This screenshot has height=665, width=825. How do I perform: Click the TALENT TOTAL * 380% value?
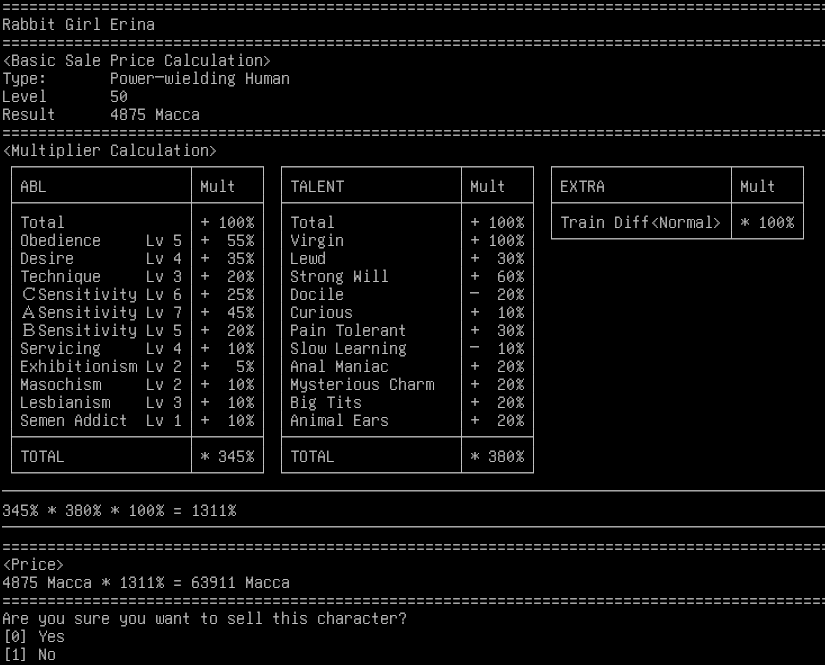click(497, 457)
